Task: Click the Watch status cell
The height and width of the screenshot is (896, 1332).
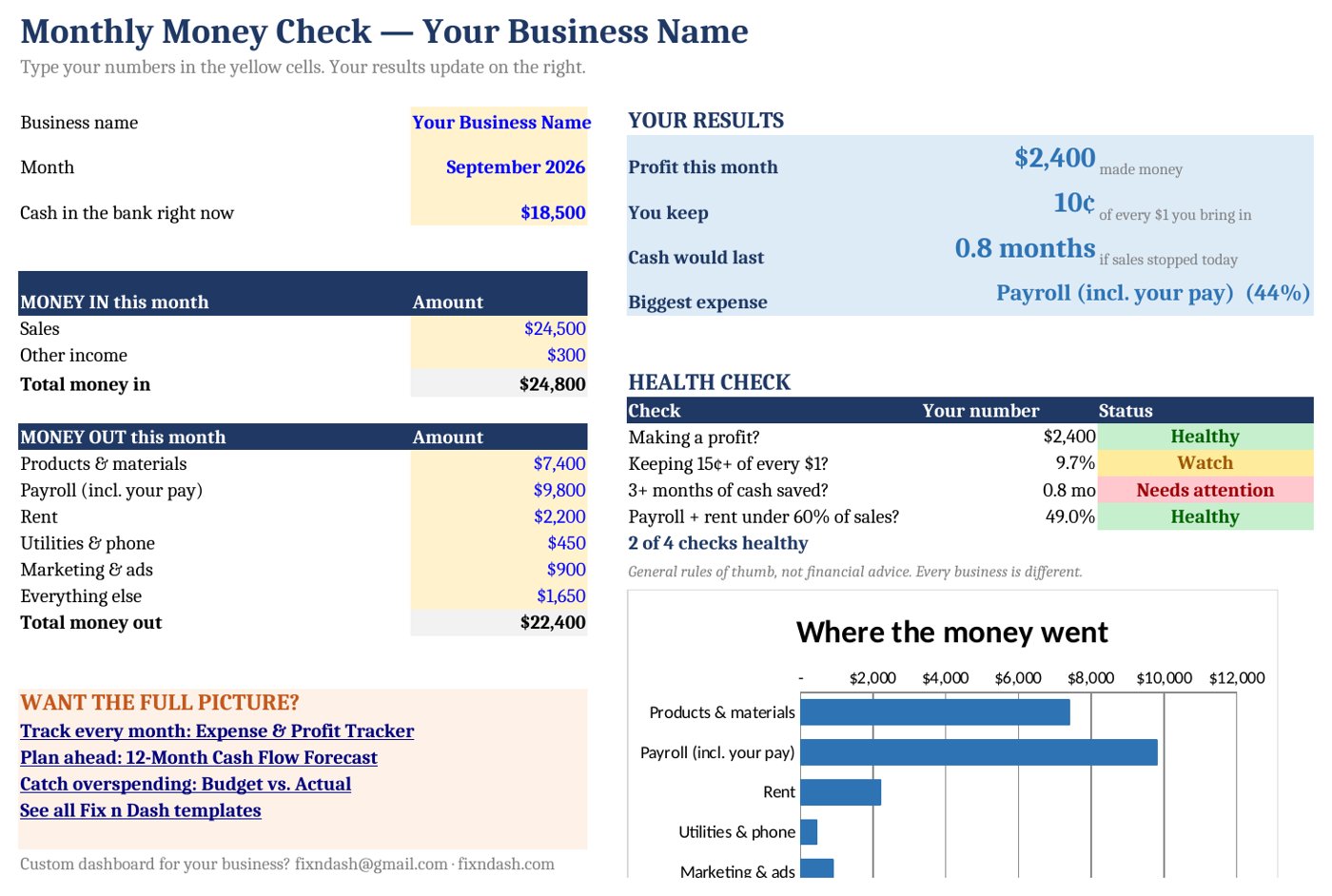Action: coord(1205,463)
